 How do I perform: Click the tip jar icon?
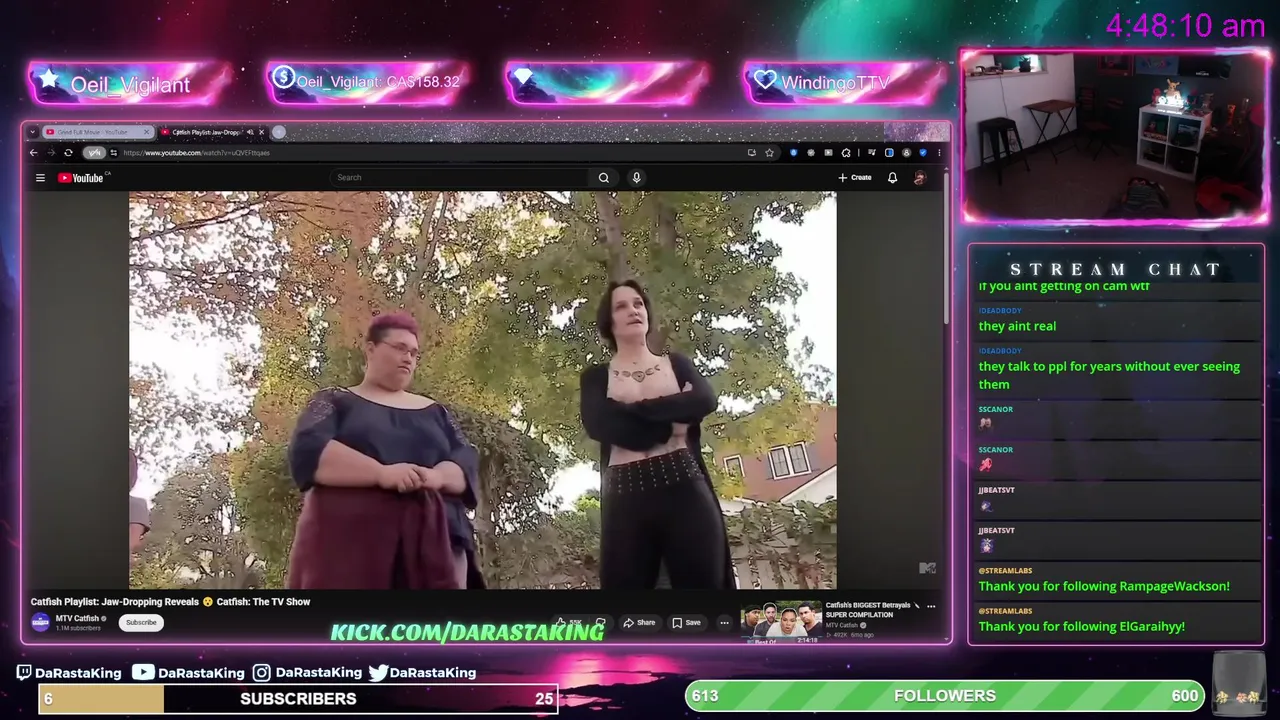click(1238, 684)
